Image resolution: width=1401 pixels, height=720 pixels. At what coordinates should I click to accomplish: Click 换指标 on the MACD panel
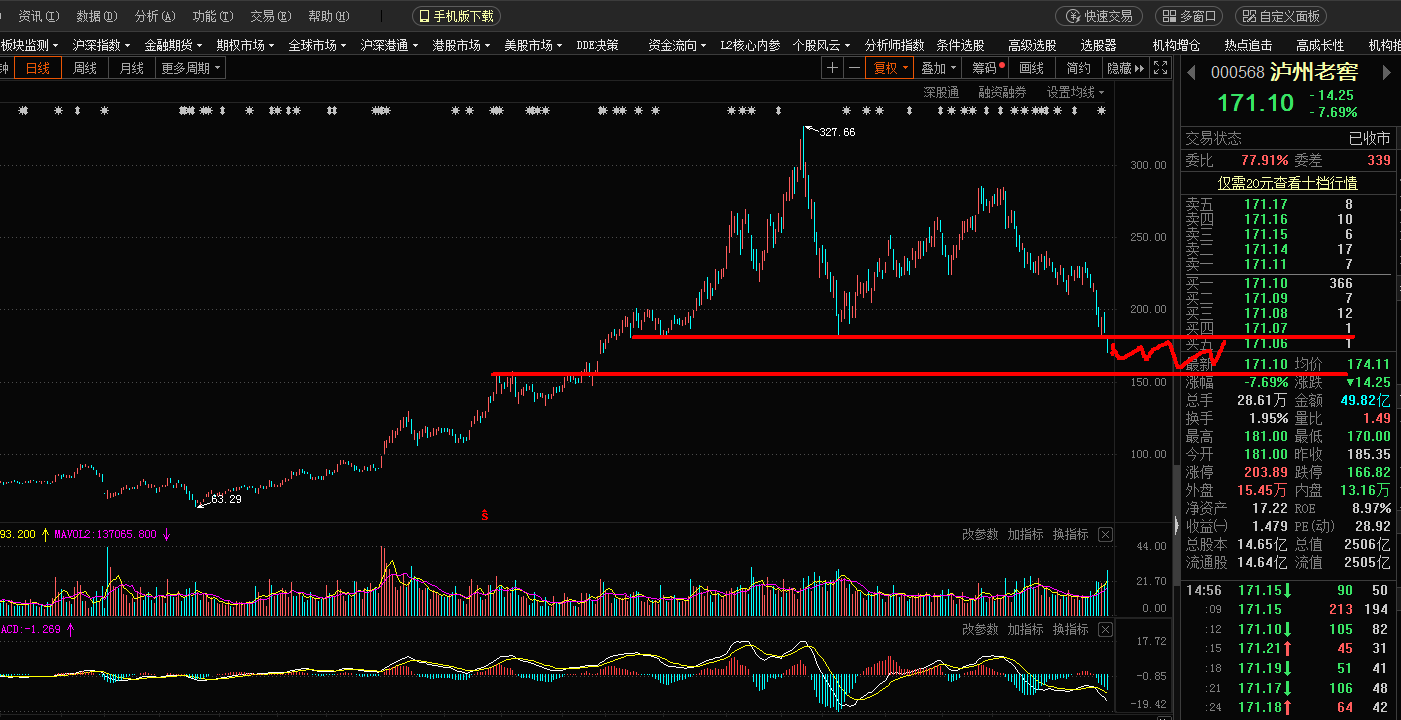coord(1070,630)
